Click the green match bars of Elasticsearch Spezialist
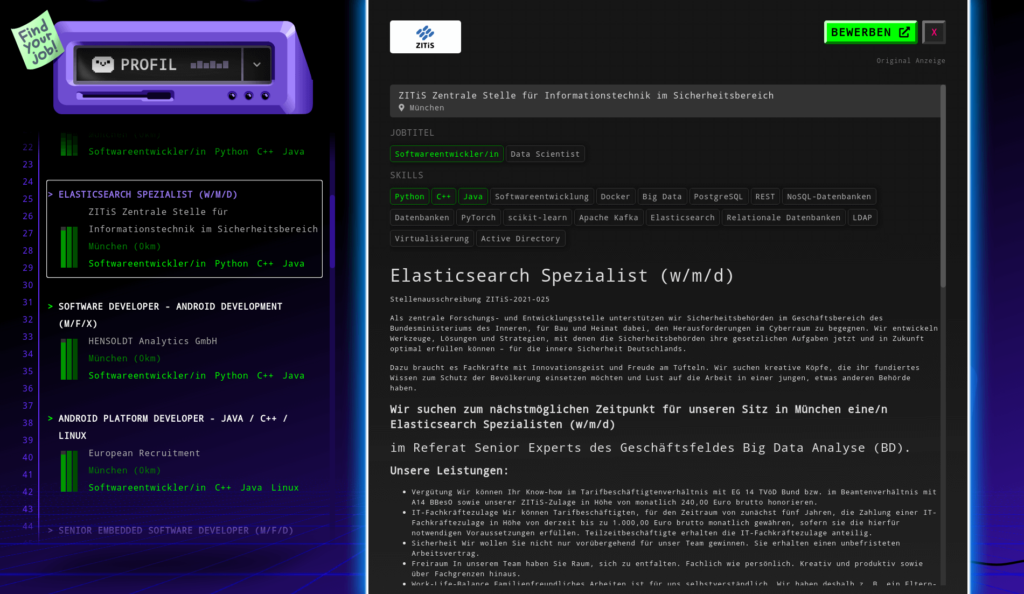 (69, 247)
